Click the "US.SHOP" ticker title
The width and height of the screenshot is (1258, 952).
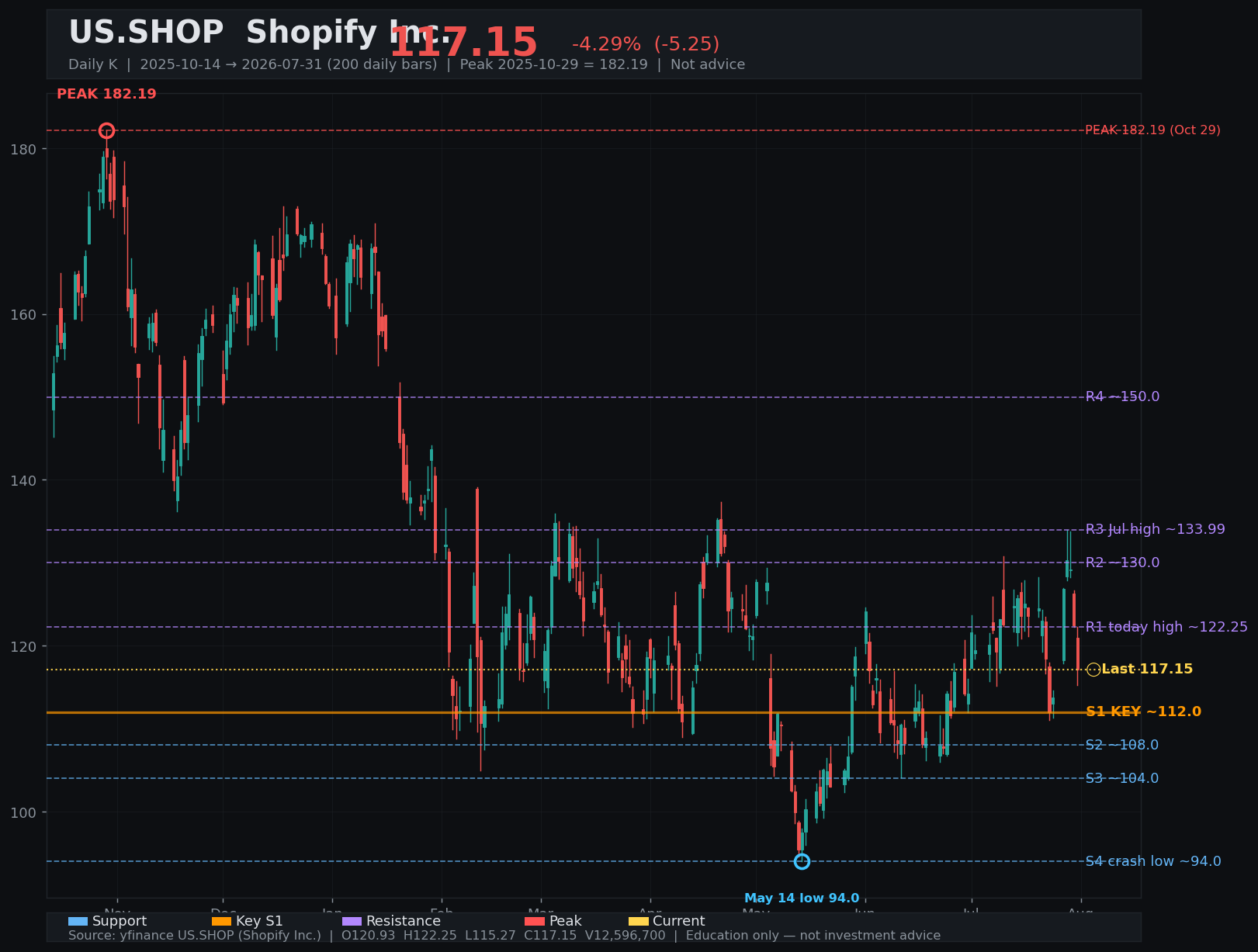[146, 33]
